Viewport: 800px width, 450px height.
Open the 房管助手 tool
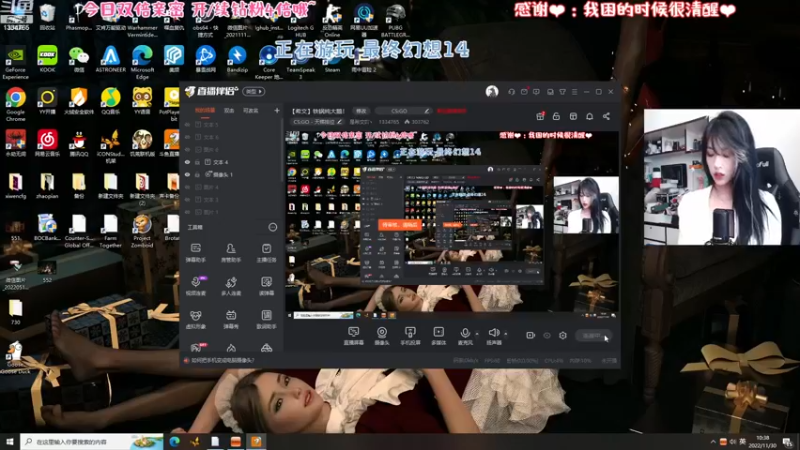click(231, 253)
